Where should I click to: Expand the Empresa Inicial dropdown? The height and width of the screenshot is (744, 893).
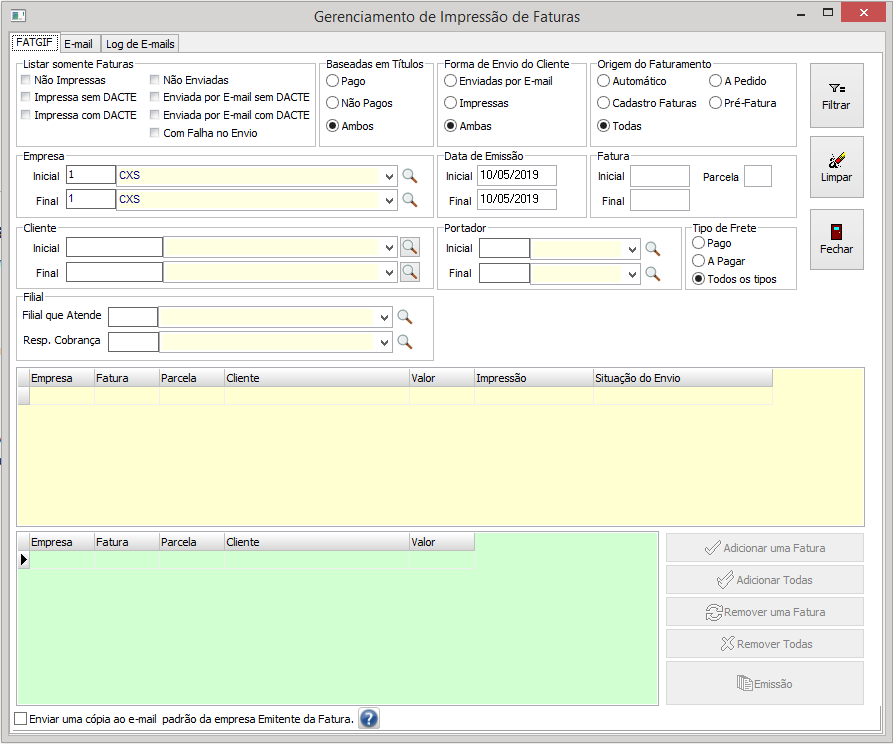(x=388, y=176)
